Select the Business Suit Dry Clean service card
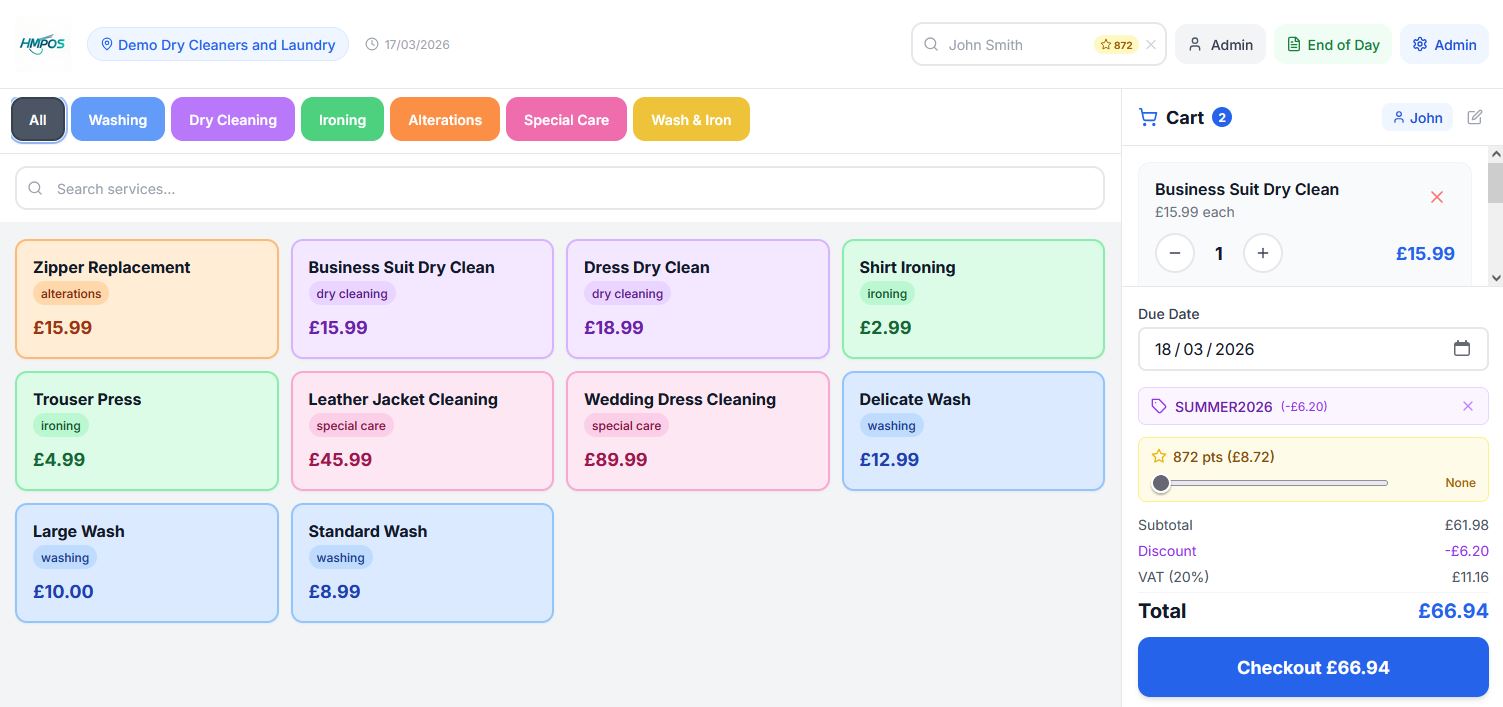The width and height of the screenshot is (1503, 707). 422,299
